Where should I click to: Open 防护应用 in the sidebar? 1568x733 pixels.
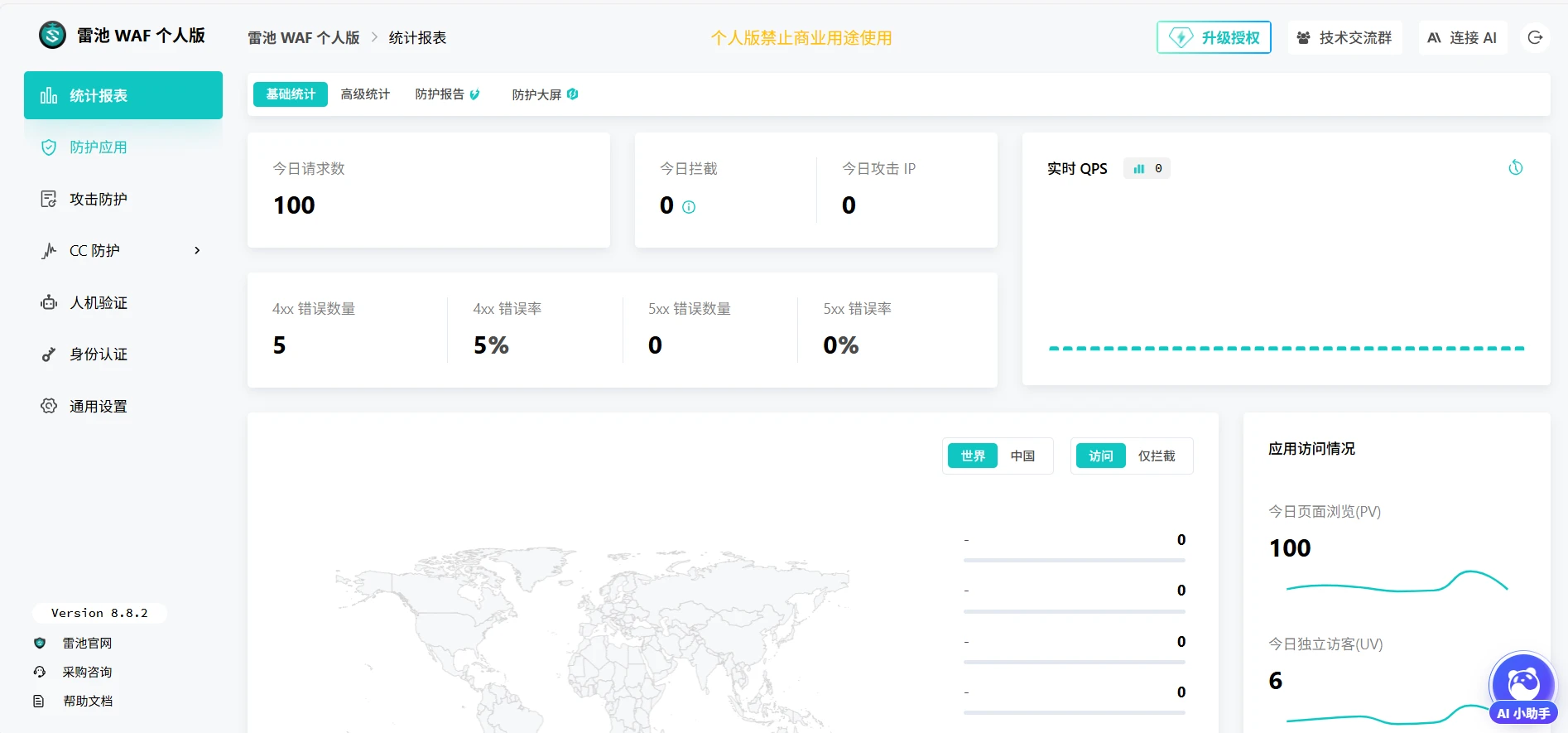point(123,147)
